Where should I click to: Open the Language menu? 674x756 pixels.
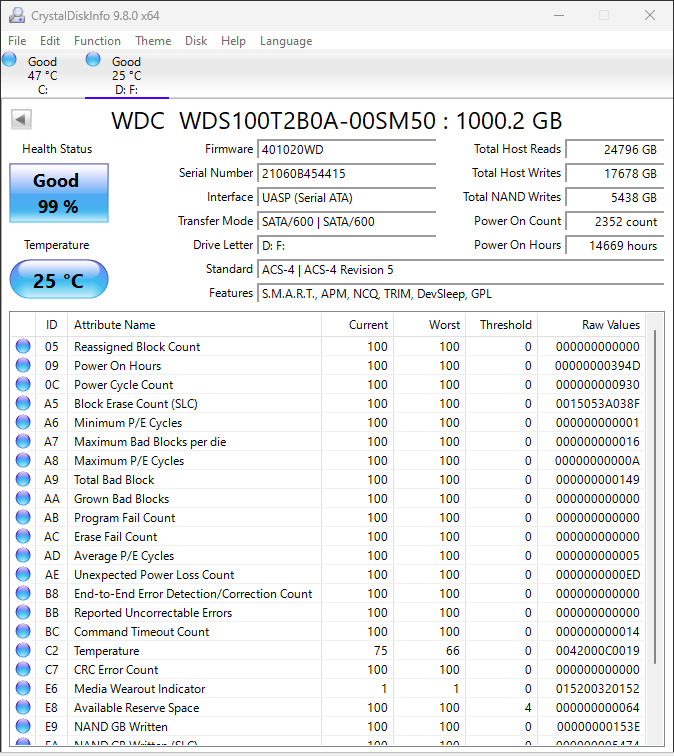pyautogui.click(x=286, y=41)
